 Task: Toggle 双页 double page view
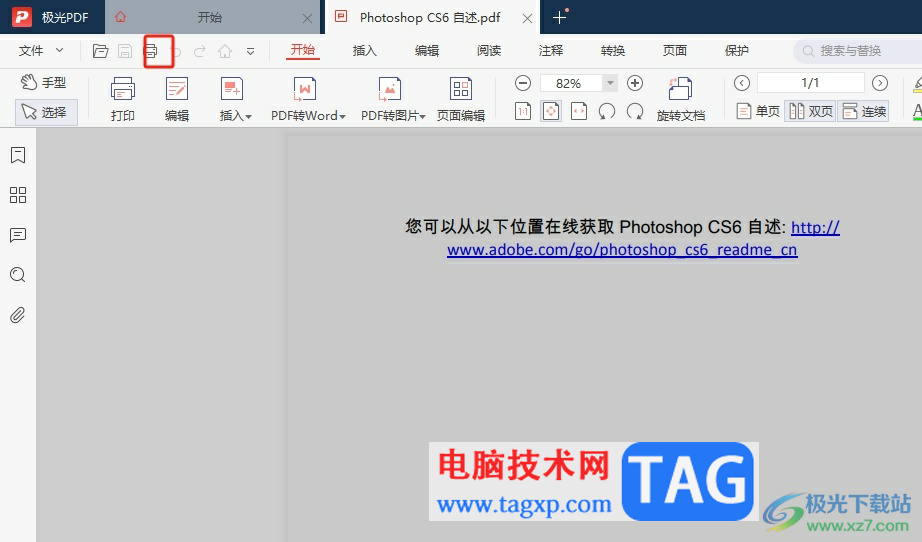click(x=810, y=111)
